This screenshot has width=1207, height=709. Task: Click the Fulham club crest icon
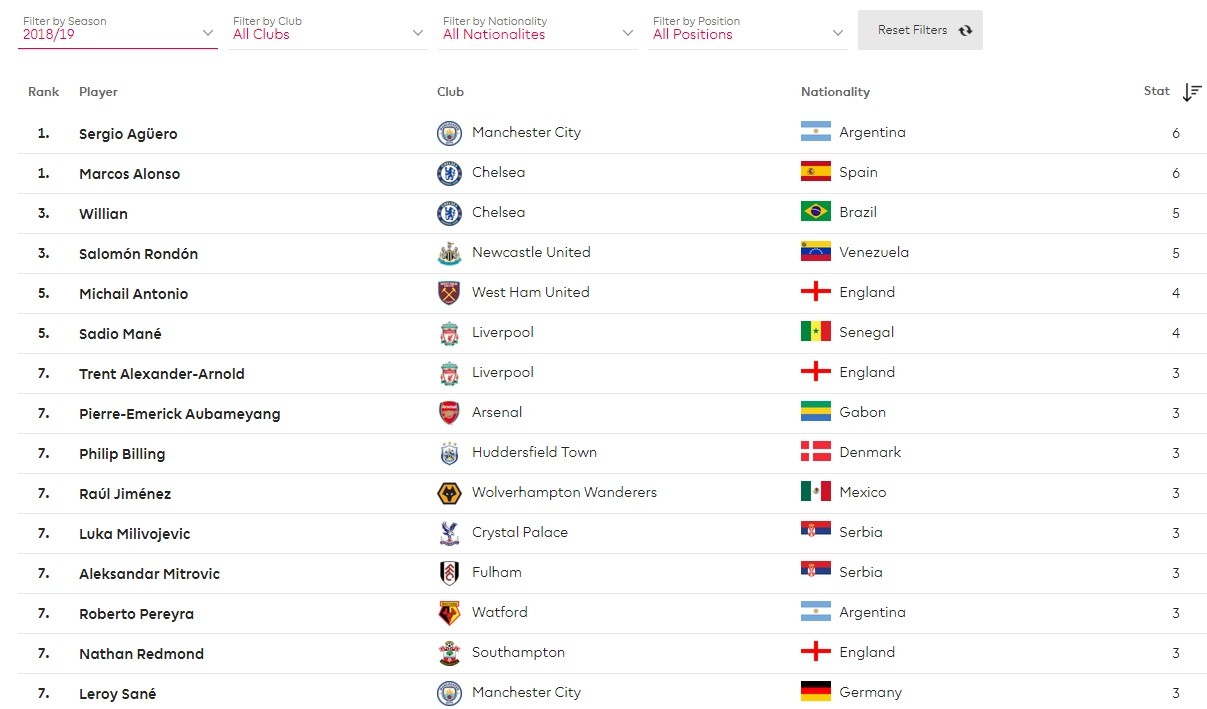click(449, 573)
